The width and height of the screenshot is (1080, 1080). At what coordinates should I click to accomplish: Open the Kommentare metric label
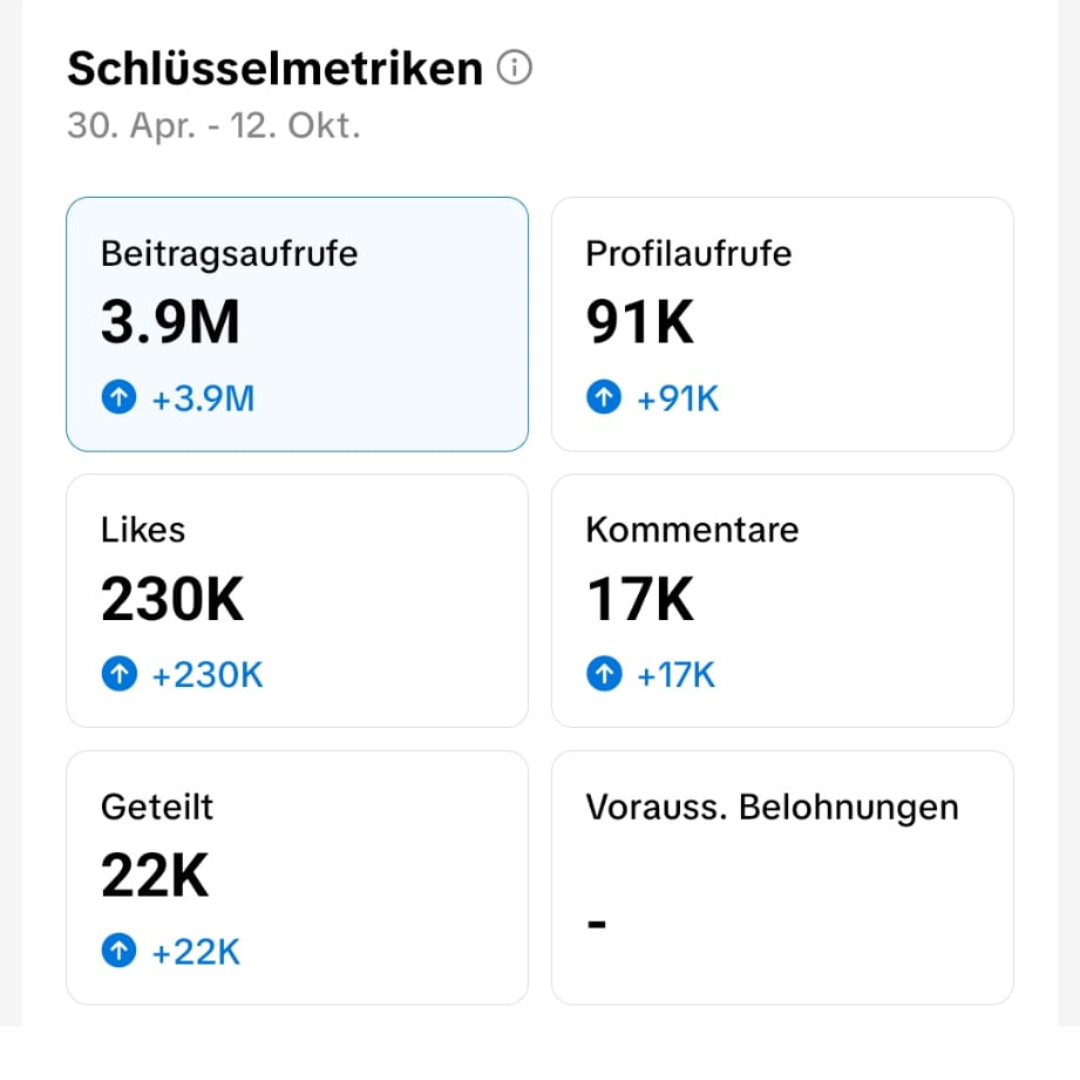tap(692, 530)
